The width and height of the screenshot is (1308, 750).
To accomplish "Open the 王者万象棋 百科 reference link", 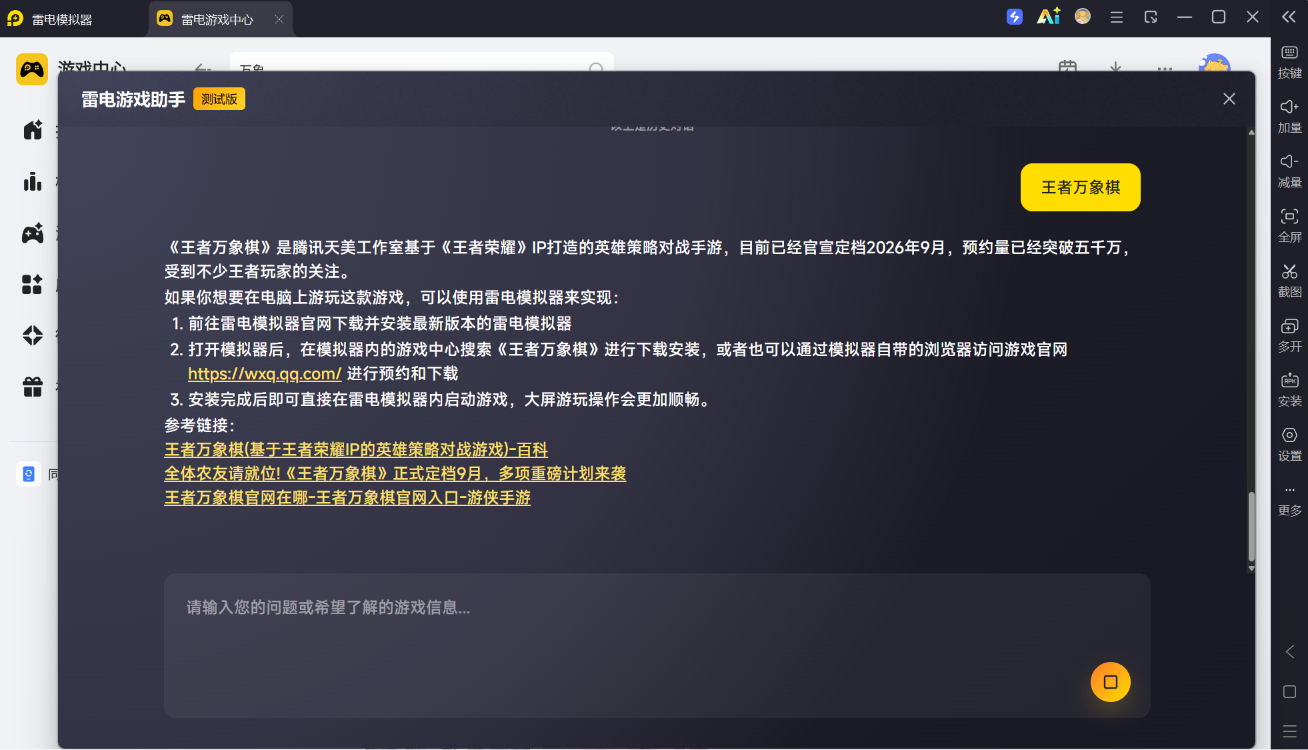I will point(356,450).
